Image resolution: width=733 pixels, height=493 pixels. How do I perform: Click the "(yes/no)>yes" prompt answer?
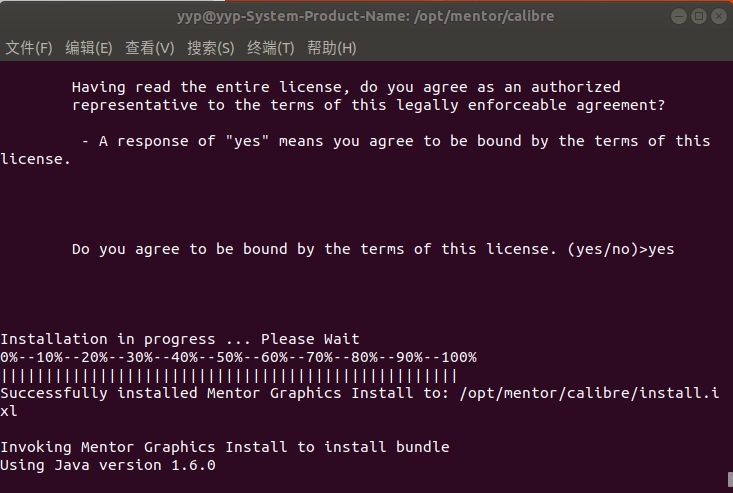[621, 249]
